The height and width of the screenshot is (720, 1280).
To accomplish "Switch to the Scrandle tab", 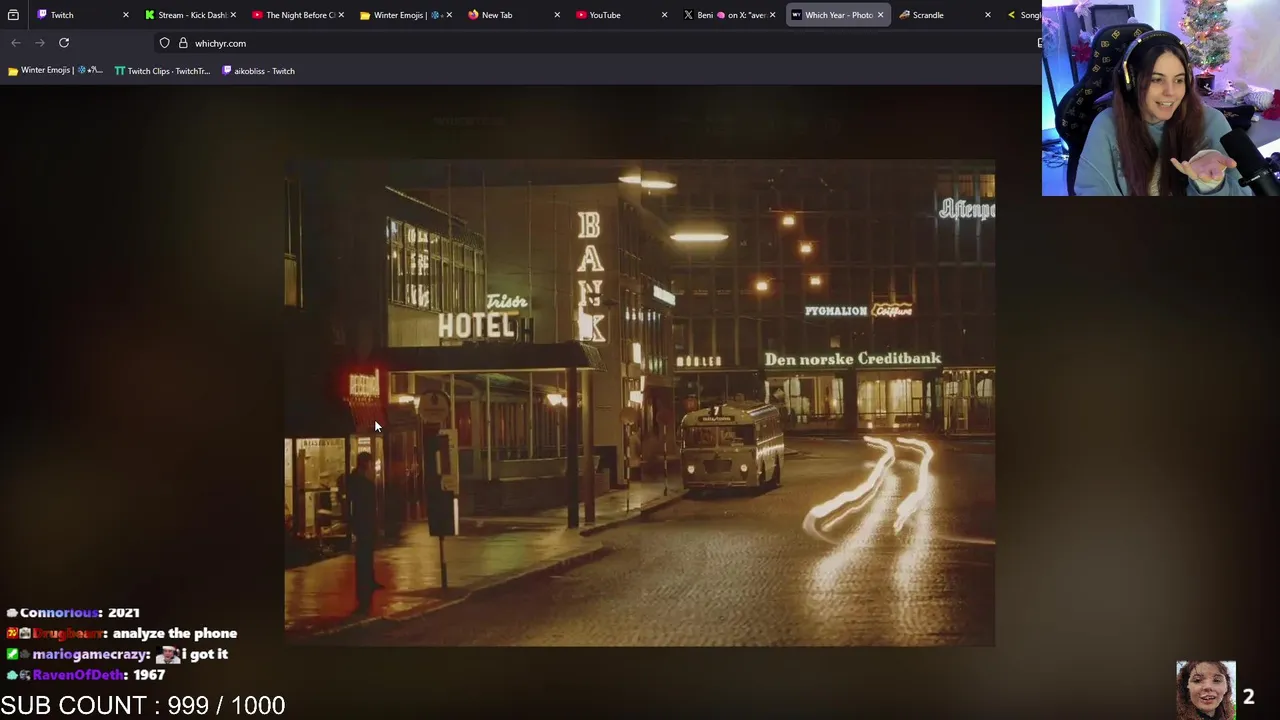I will click(x=946, y=15).
